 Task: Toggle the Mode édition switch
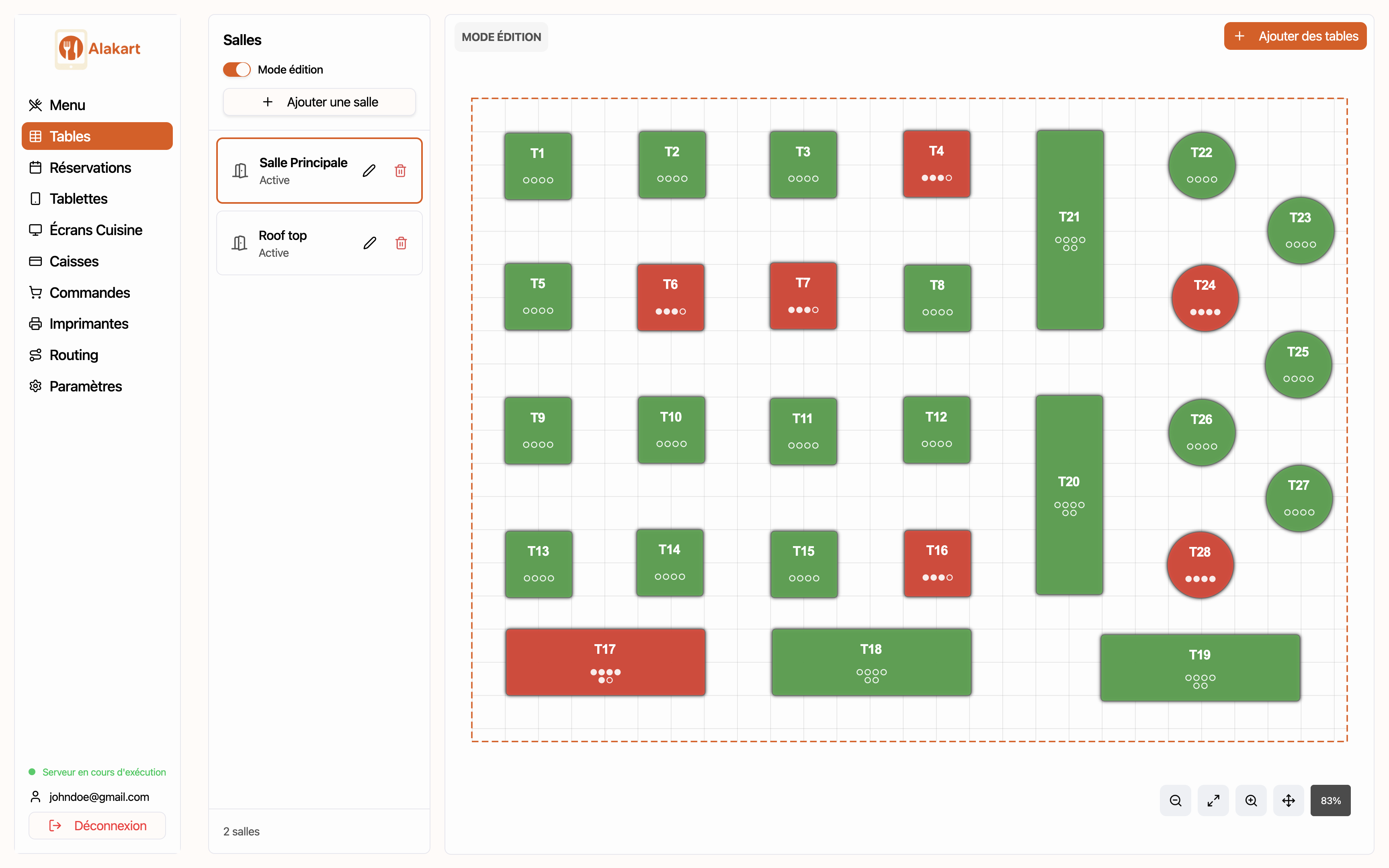coord(236,70)
